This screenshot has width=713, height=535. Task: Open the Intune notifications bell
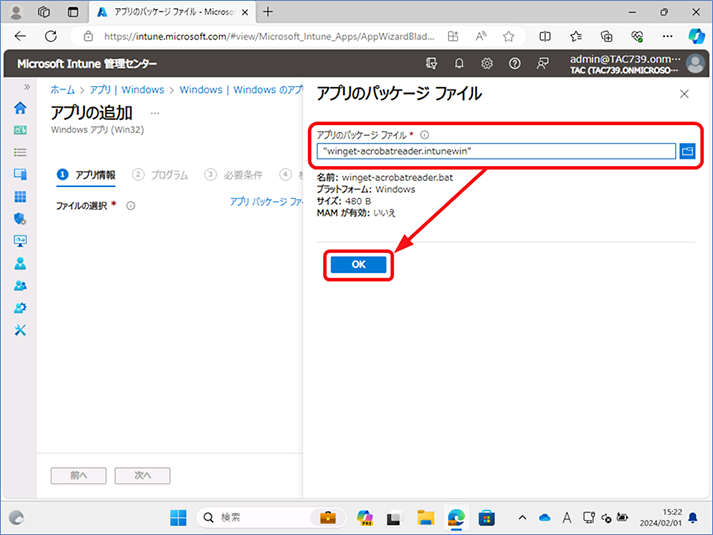459,64
